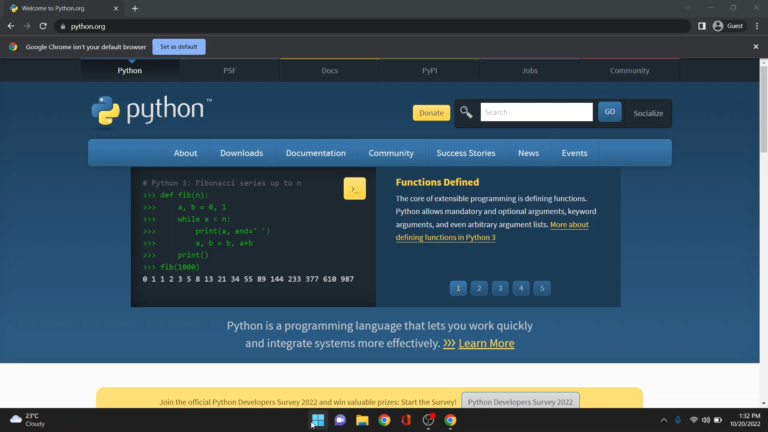Expand the Socialize menu
This screenshot has width=768, height=432.
point(648,113)
